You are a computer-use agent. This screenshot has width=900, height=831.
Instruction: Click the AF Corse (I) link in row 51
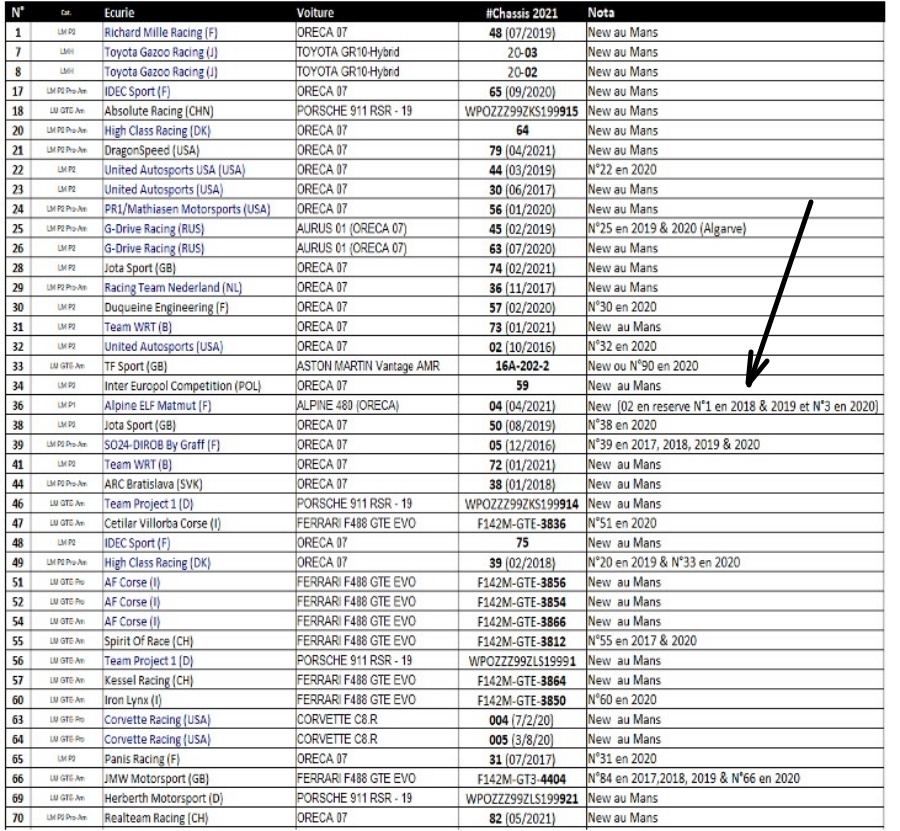coord(132,583)
